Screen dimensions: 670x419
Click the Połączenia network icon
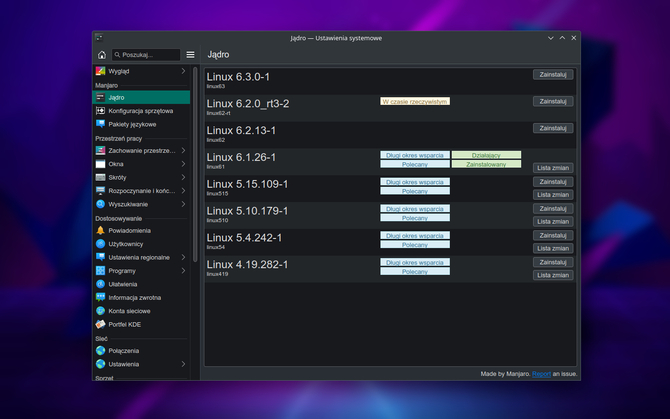(x=100, y=351)
